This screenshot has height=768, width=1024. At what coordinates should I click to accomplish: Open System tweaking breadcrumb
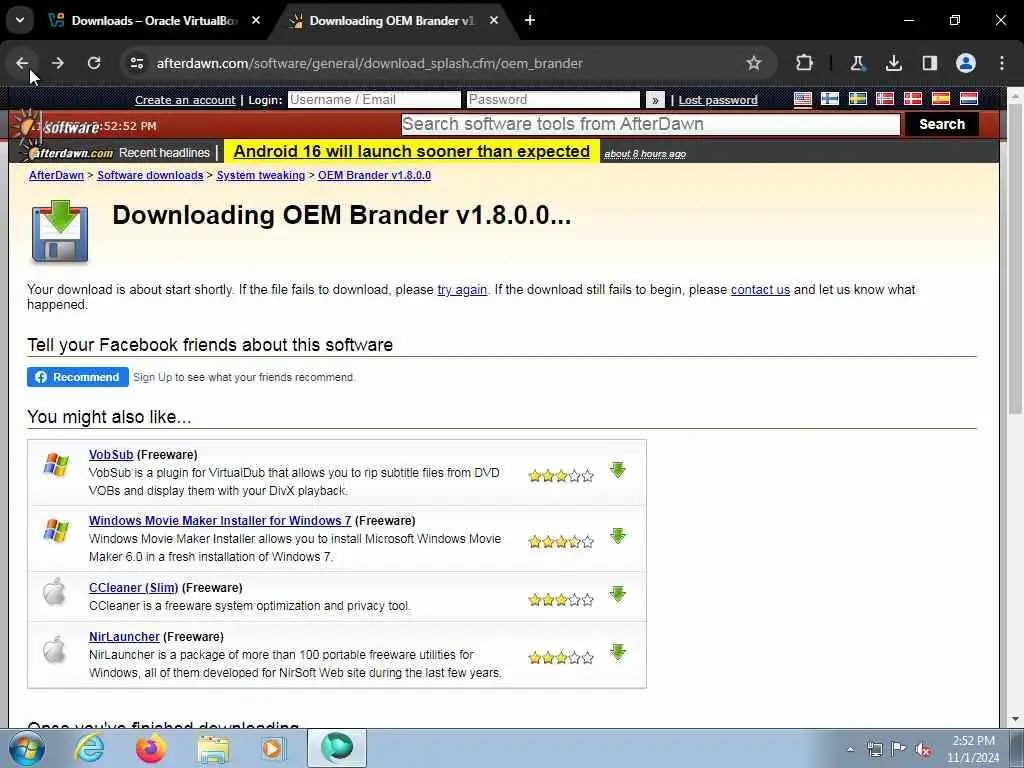point(261,175)
